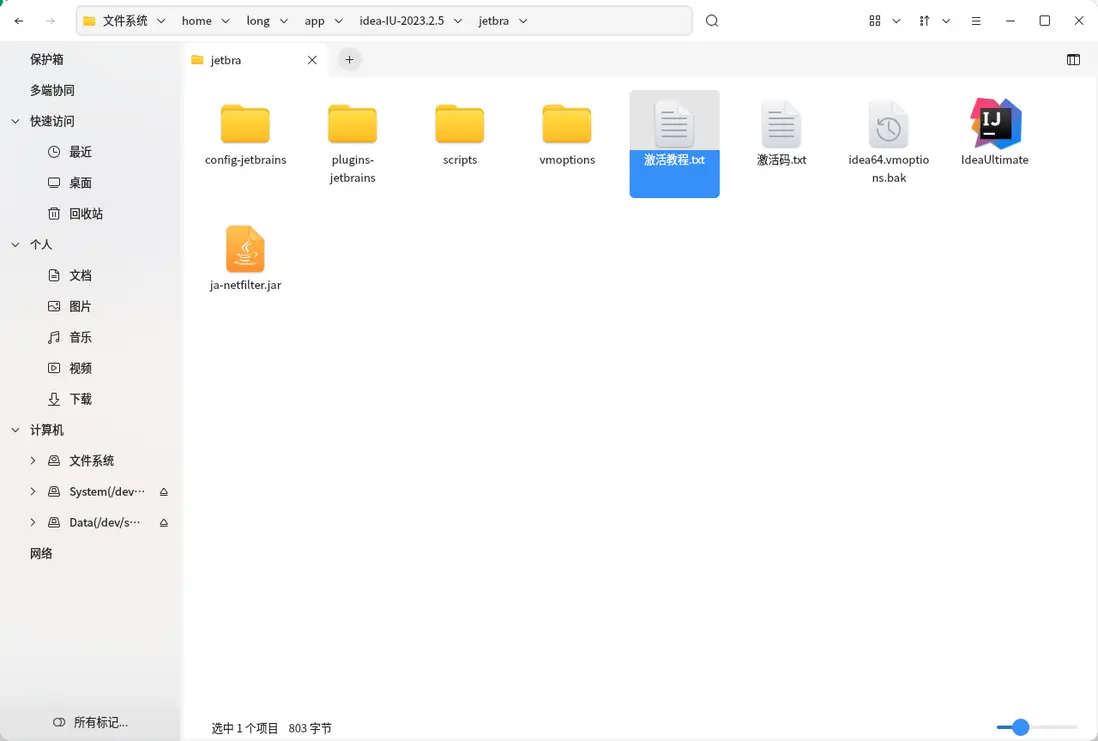Open the sort options dropdown arrow
Viewport: 1098px width, 741px height.
(946, 21)
